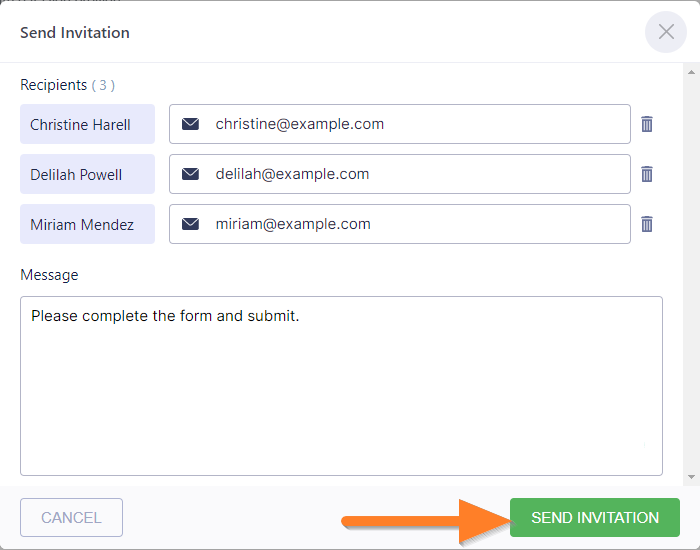Viewport: 700px width, 550px height.
Task: Remove Delilah Powell using the trash icon
Action: pyautogui.click(x=647, y=174)
